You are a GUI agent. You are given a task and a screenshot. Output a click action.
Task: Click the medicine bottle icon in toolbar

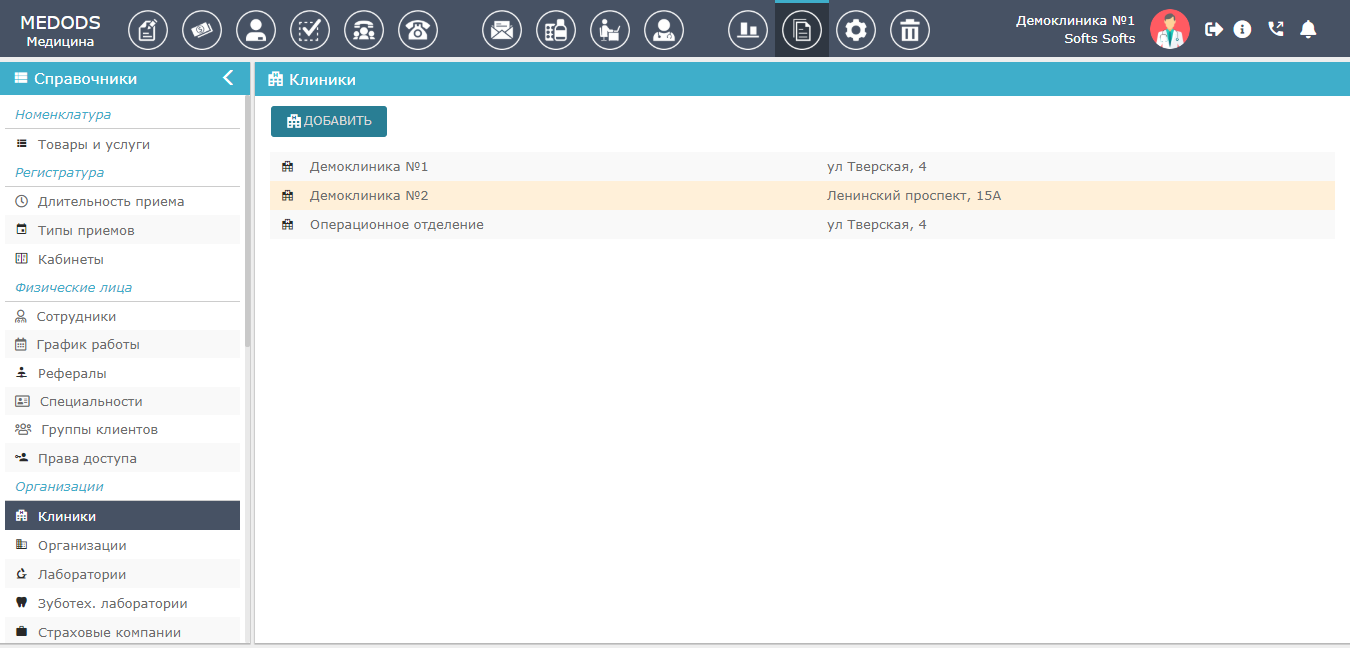[556, 30]
